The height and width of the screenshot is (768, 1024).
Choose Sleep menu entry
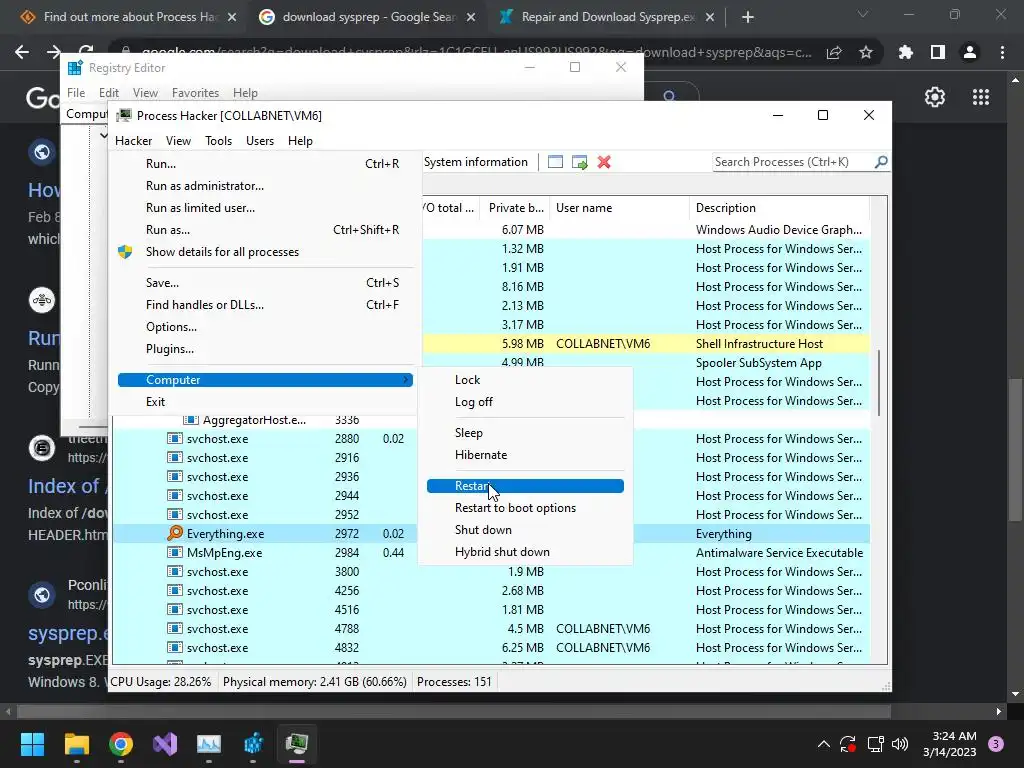[x=468, y=433]
